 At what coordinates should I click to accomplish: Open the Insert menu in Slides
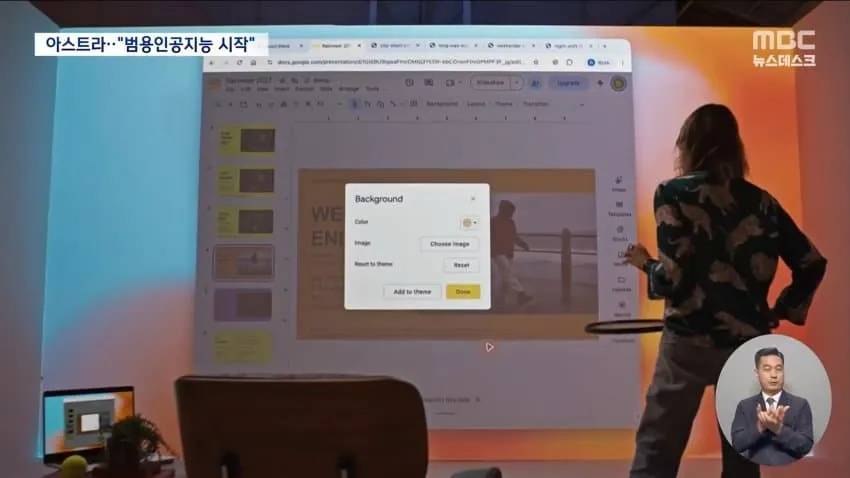tap(281, 89)
